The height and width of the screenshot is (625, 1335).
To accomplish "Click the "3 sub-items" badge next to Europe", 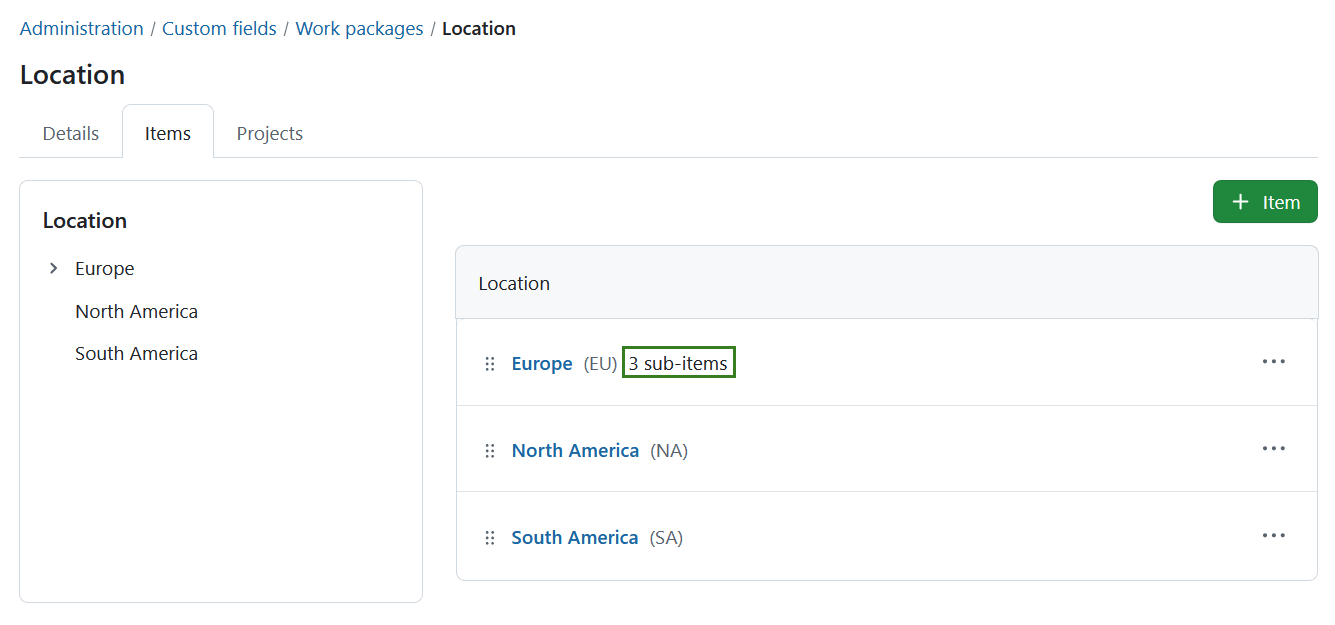I will (678, 362).
